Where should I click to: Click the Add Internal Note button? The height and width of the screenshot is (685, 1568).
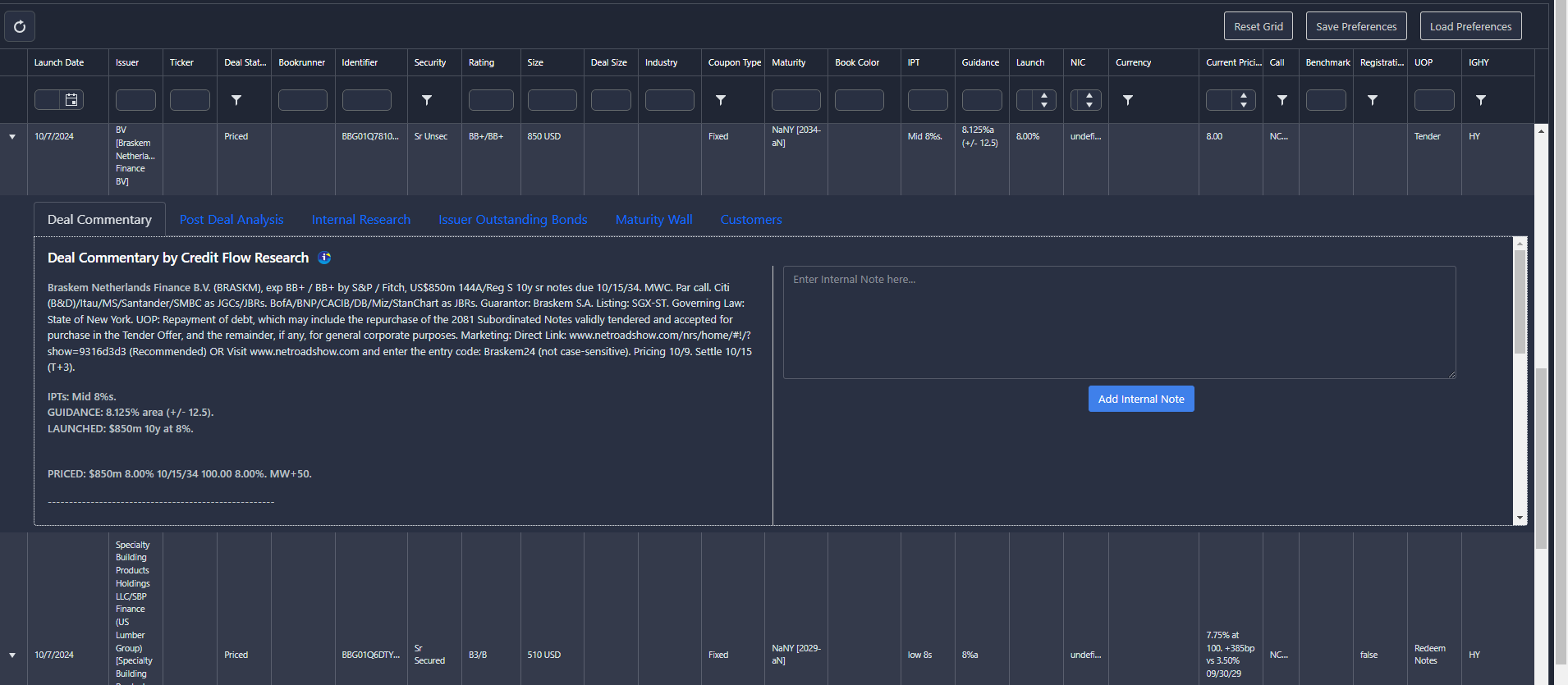(1141, 399)
